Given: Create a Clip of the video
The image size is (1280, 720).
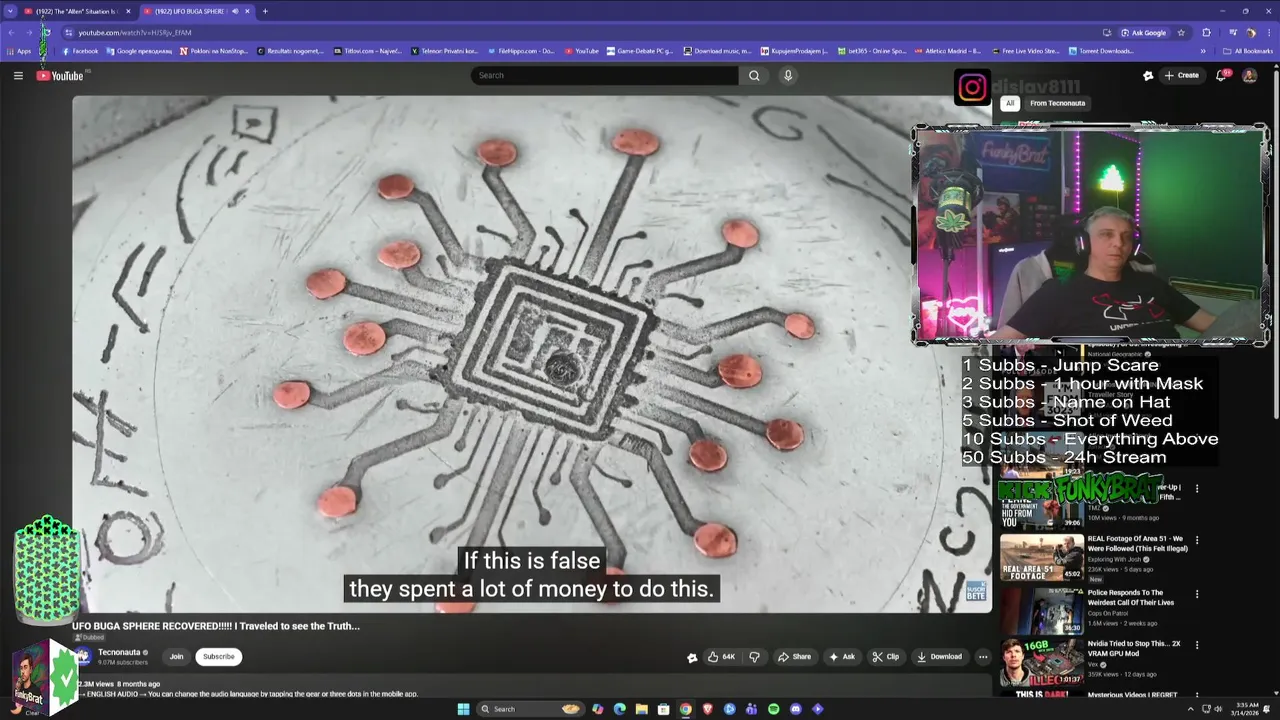Looking at the screenshot, I should pos(886,657).
